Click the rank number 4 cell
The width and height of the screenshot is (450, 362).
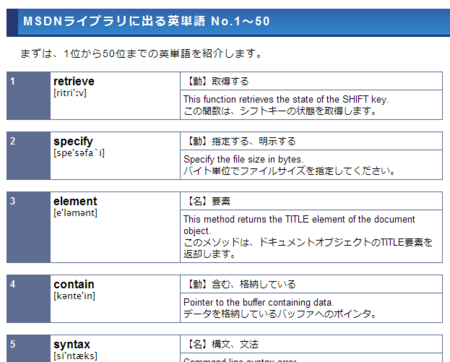(x=28, y=299)
